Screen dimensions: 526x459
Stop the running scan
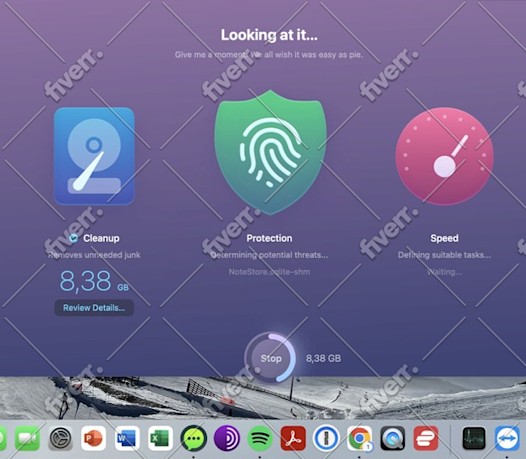271,358
